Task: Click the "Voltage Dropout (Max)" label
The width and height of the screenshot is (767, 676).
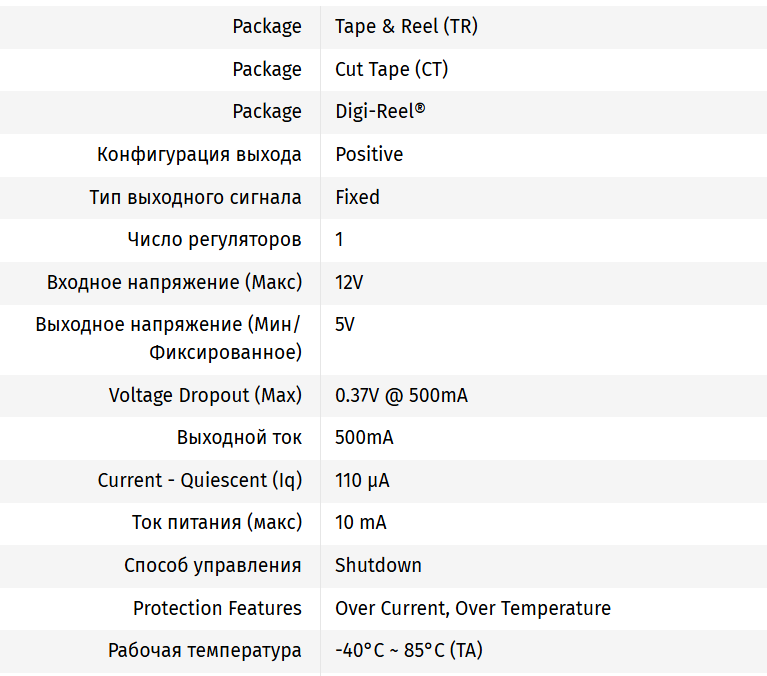Action: point(205,395)
